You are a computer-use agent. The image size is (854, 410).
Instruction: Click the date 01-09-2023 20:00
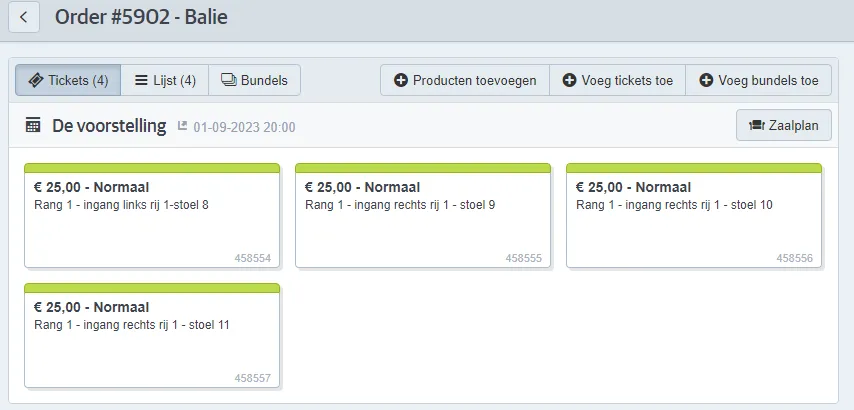244,127
